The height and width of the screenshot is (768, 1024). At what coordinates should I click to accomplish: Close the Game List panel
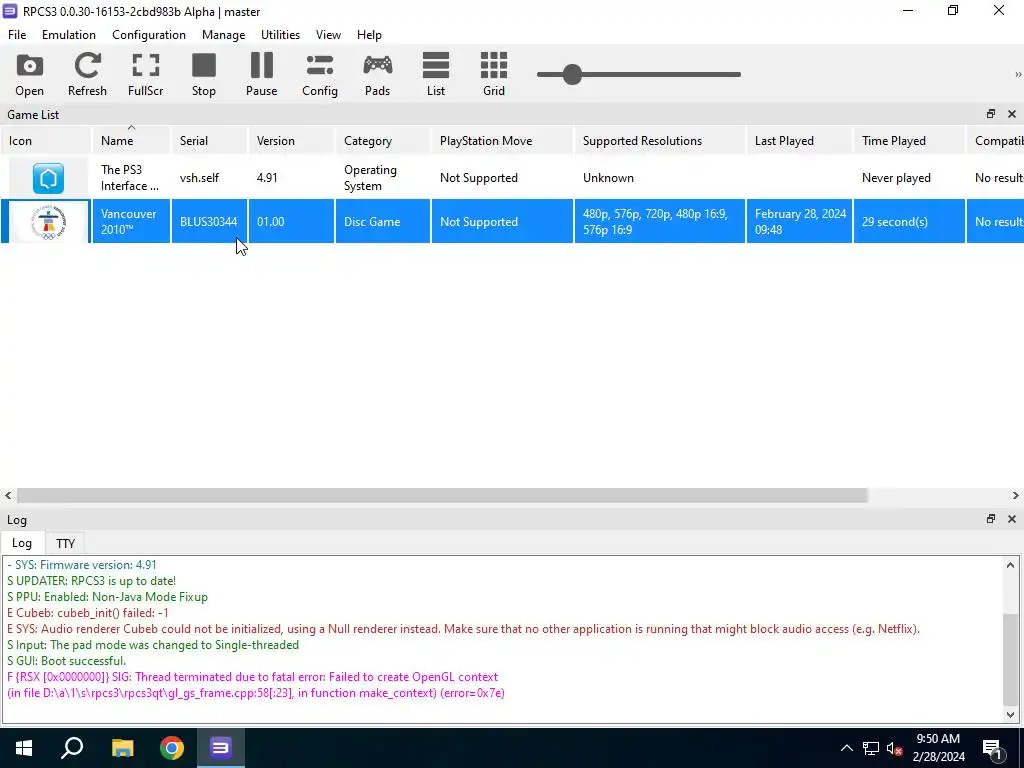click(1012, 114)
